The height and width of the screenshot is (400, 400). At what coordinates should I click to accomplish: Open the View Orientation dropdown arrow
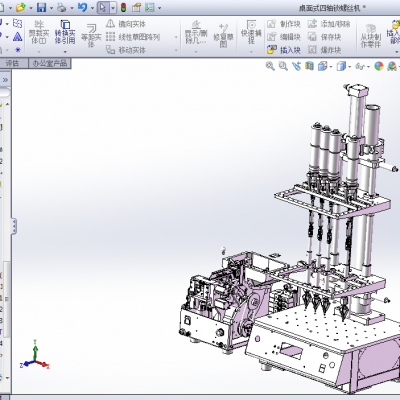(x=331, y=67)
